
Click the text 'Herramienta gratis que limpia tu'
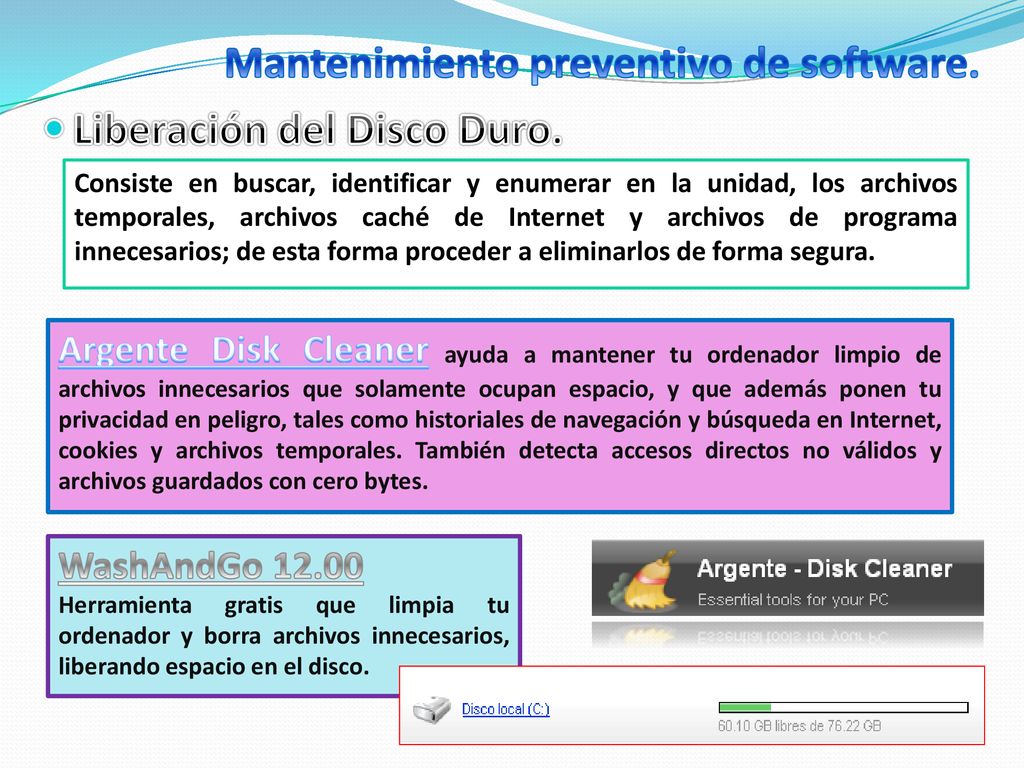(283, 605)
